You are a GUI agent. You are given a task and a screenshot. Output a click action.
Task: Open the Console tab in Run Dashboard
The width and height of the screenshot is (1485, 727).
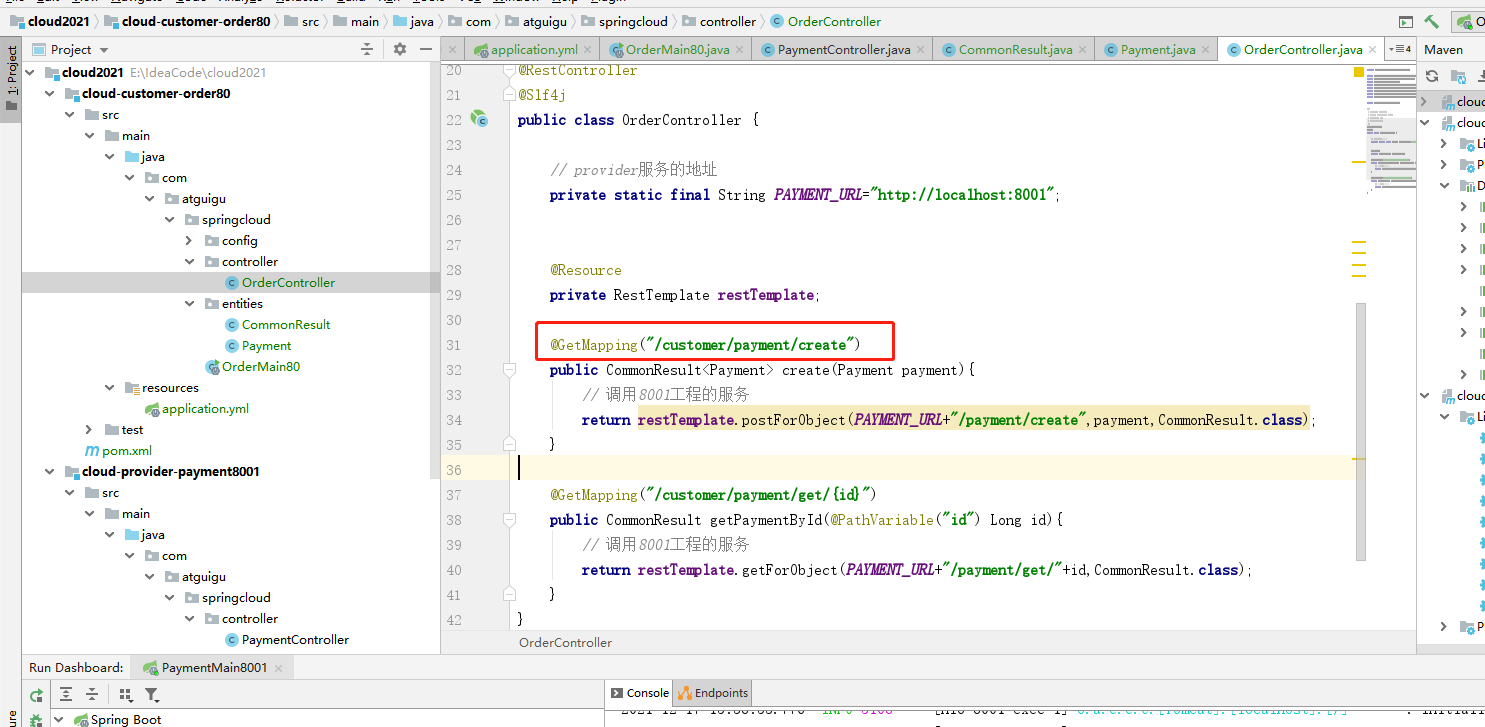640,693
